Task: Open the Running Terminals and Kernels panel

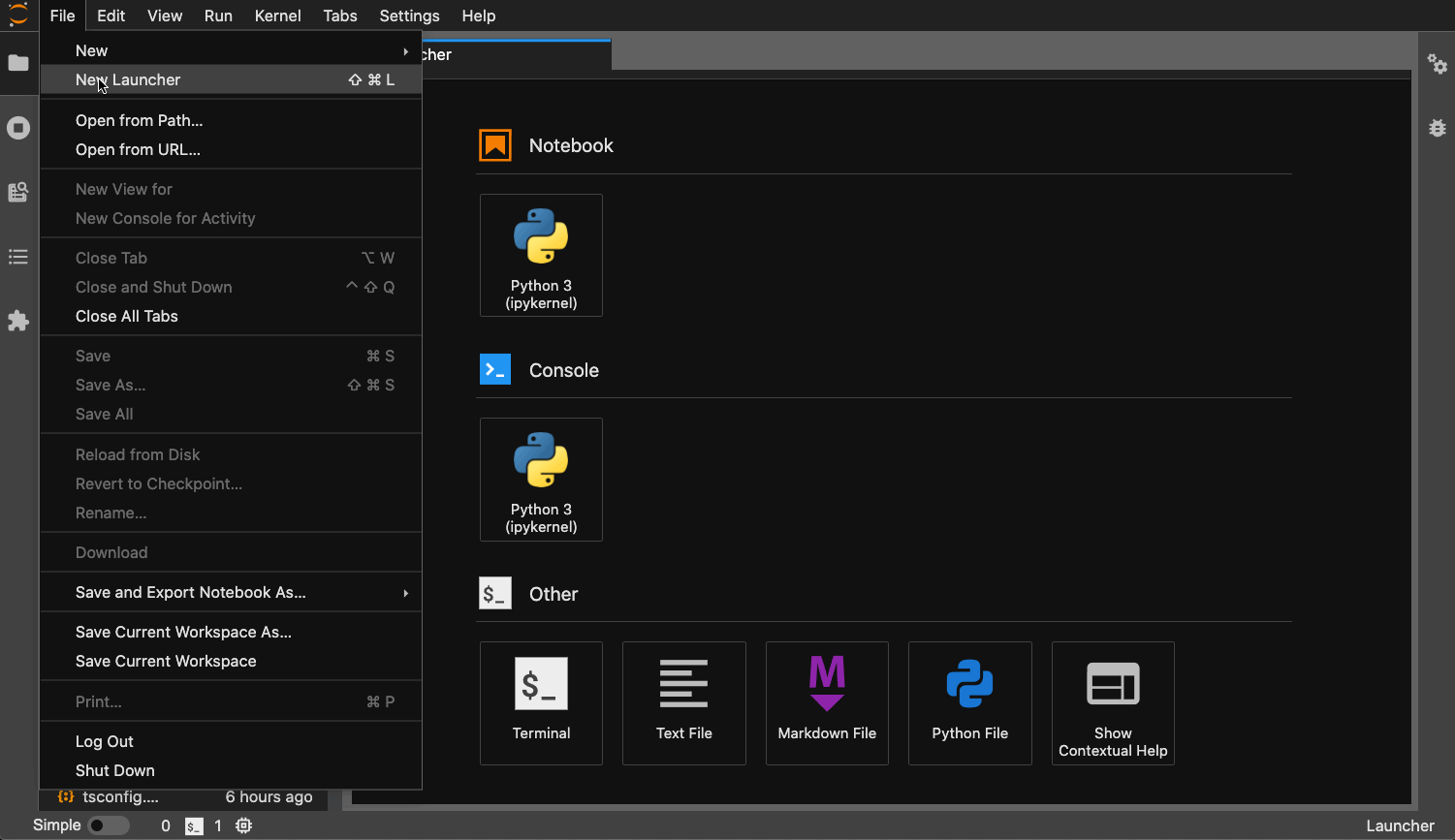Action: [17, 127]
